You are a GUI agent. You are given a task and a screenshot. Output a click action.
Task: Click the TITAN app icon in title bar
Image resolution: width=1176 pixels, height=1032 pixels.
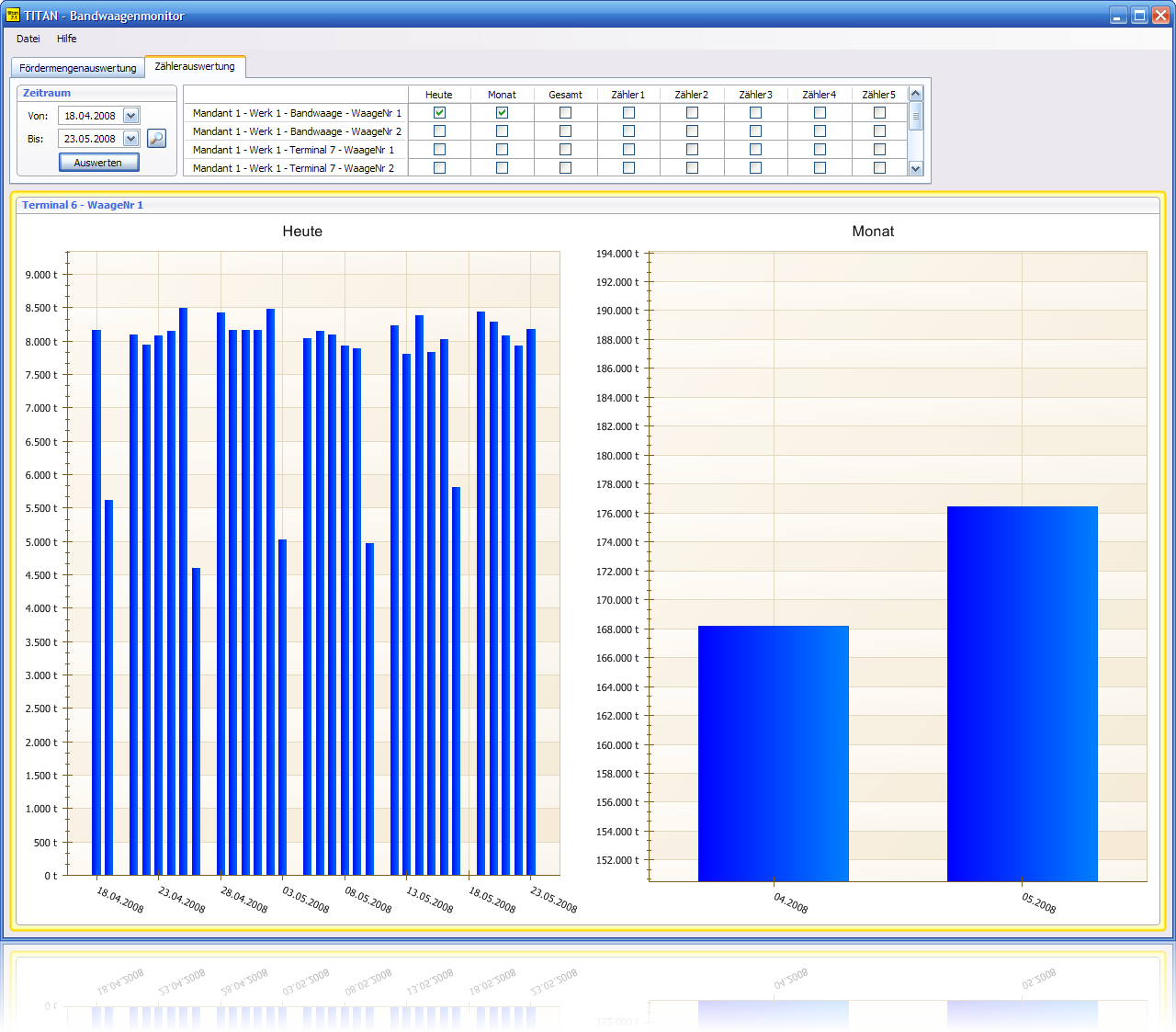pyautogui.click(x=12, y=16)
